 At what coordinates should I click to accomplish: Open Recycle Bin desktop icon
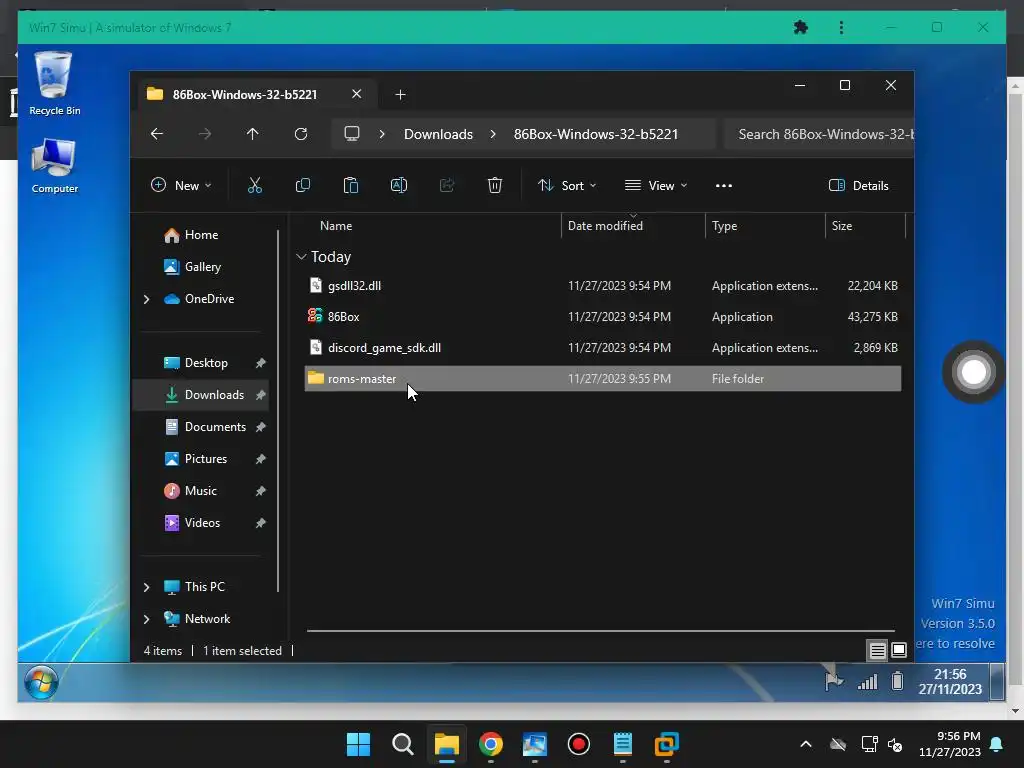[x=54, y=84]
